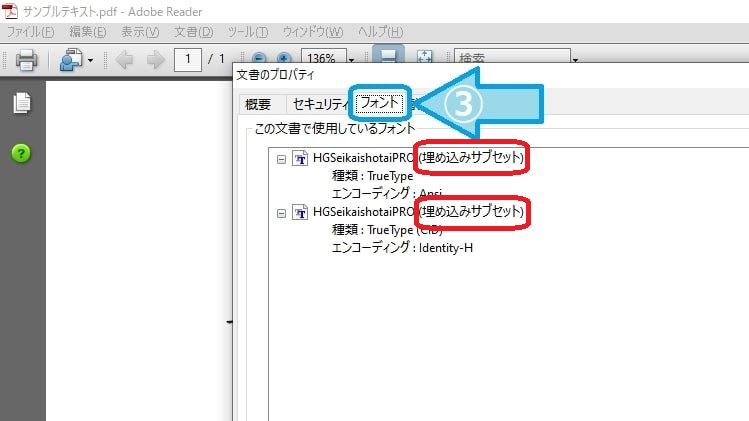
Task: Click the 136% zoom value field
Action: point(323,56)
